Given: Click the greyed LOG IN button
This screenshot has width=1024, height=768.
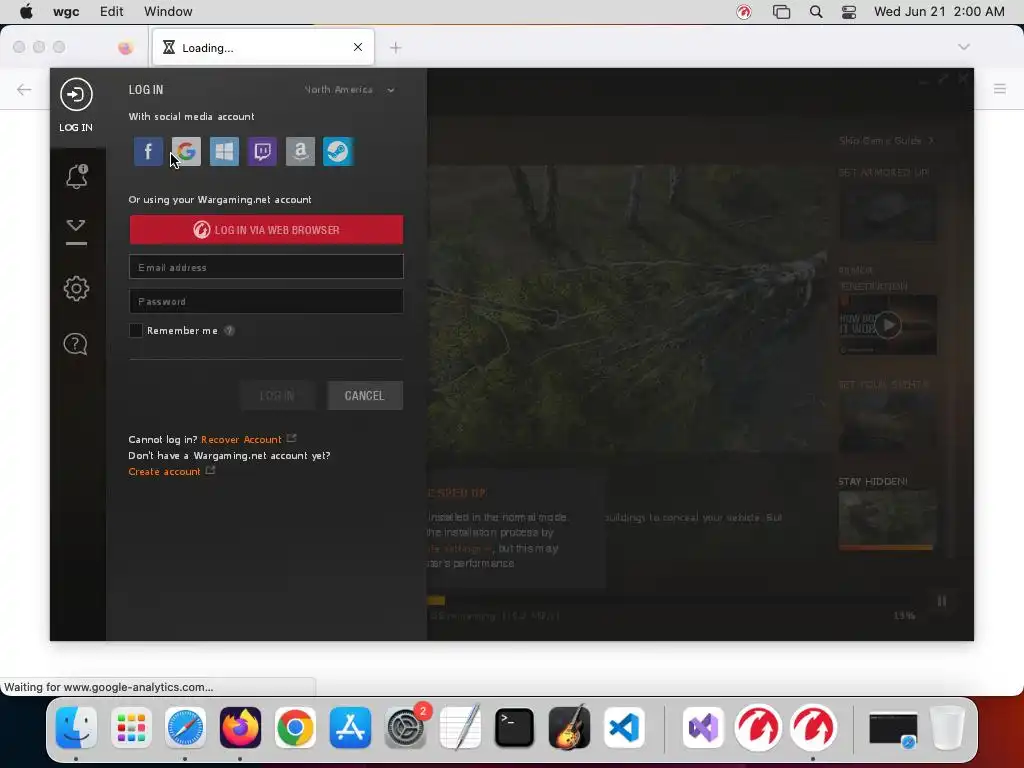Looking at the screenshot, I should [277, 396].
